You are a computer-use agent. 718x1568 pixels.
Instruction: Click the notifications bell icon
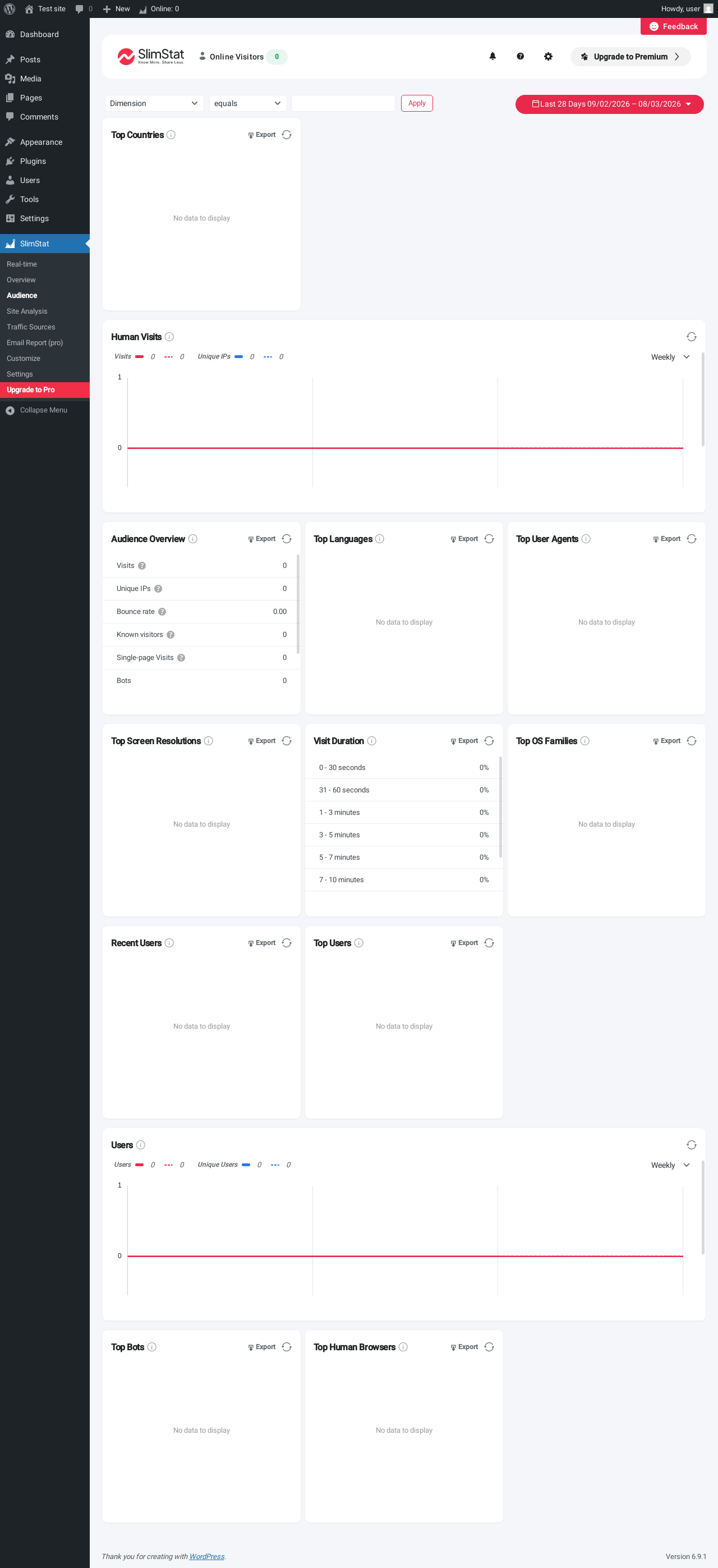coord(493,57)
